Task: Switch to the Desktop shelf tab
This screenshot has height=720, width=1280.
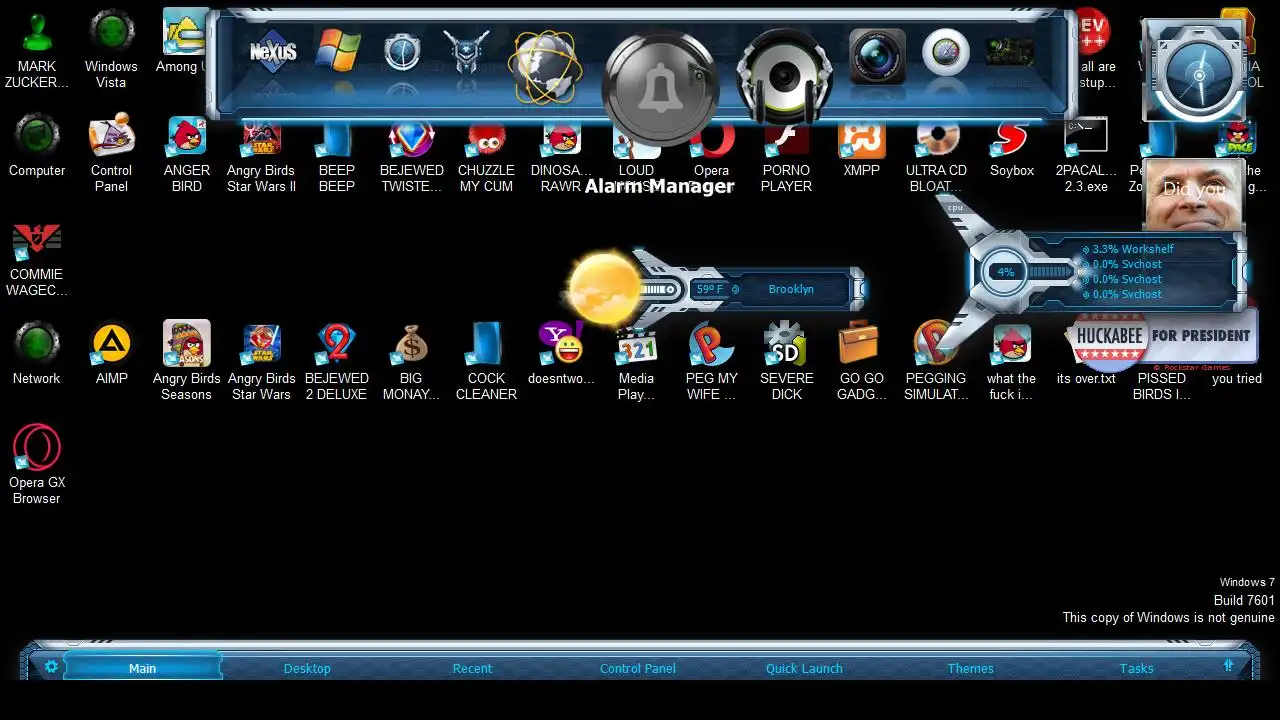Action: (x=307, y=668)
